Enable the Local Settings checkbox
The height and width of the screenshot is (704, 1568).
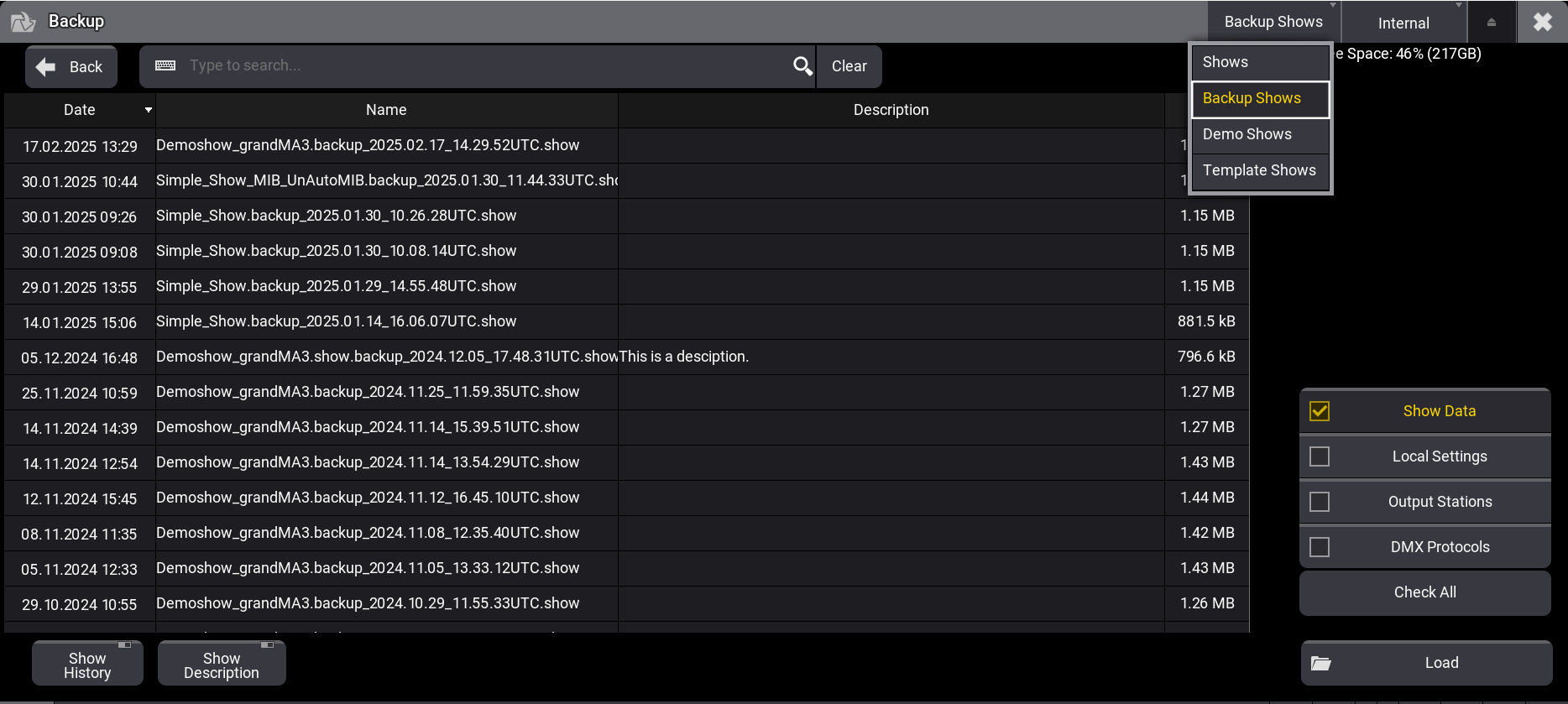pyautogui.click(x=1320, y=456)
